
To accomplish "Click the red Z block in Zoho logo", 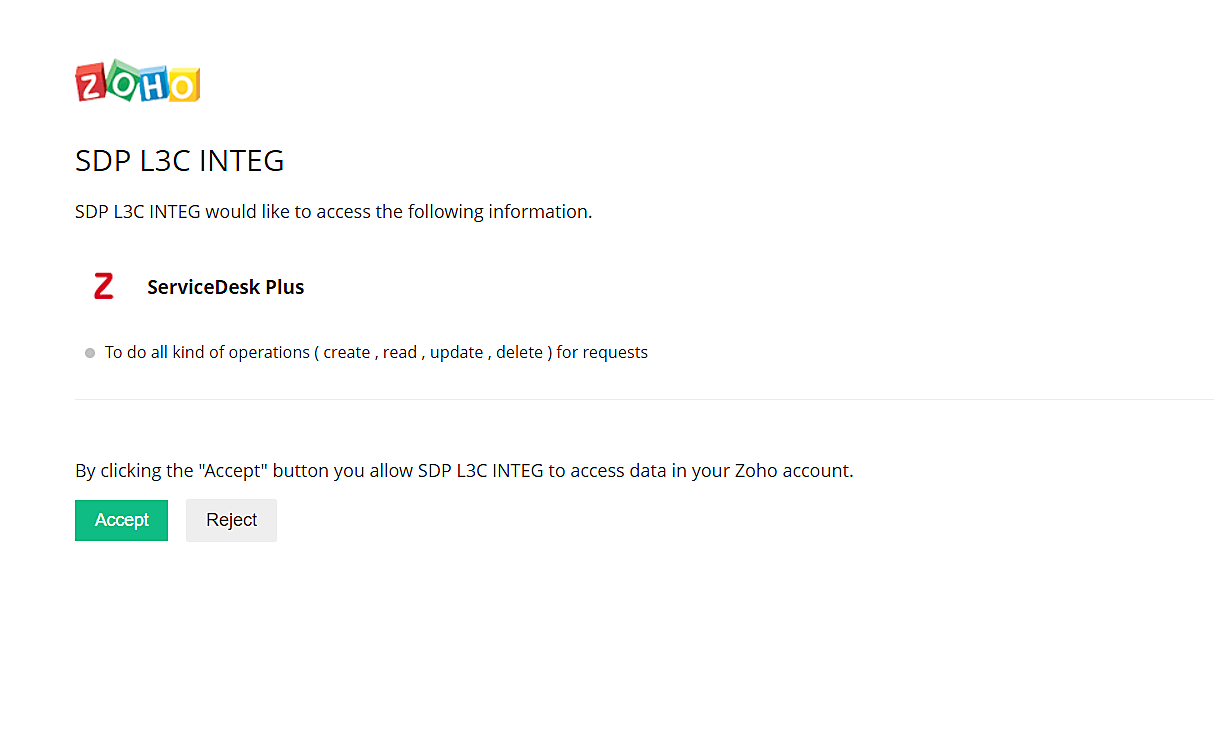I will click(91, 85).
